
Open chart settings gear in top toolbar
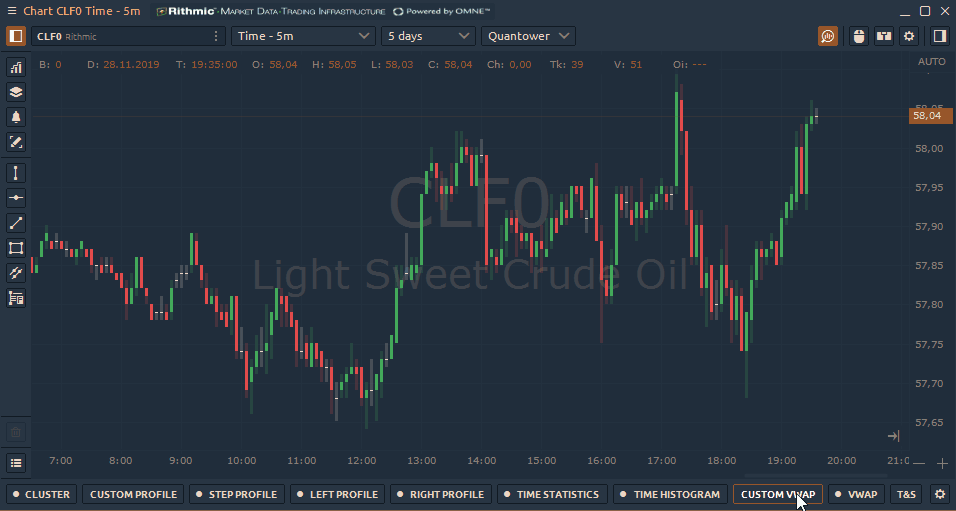click(x=909, y=36)
